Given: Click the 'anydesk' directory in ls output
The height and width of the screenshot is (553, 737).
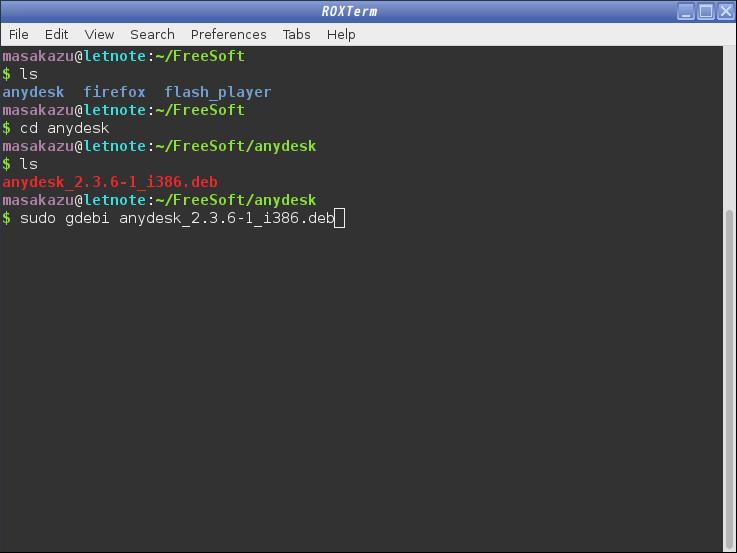Looking at the screenshot, I should (33, 92).
